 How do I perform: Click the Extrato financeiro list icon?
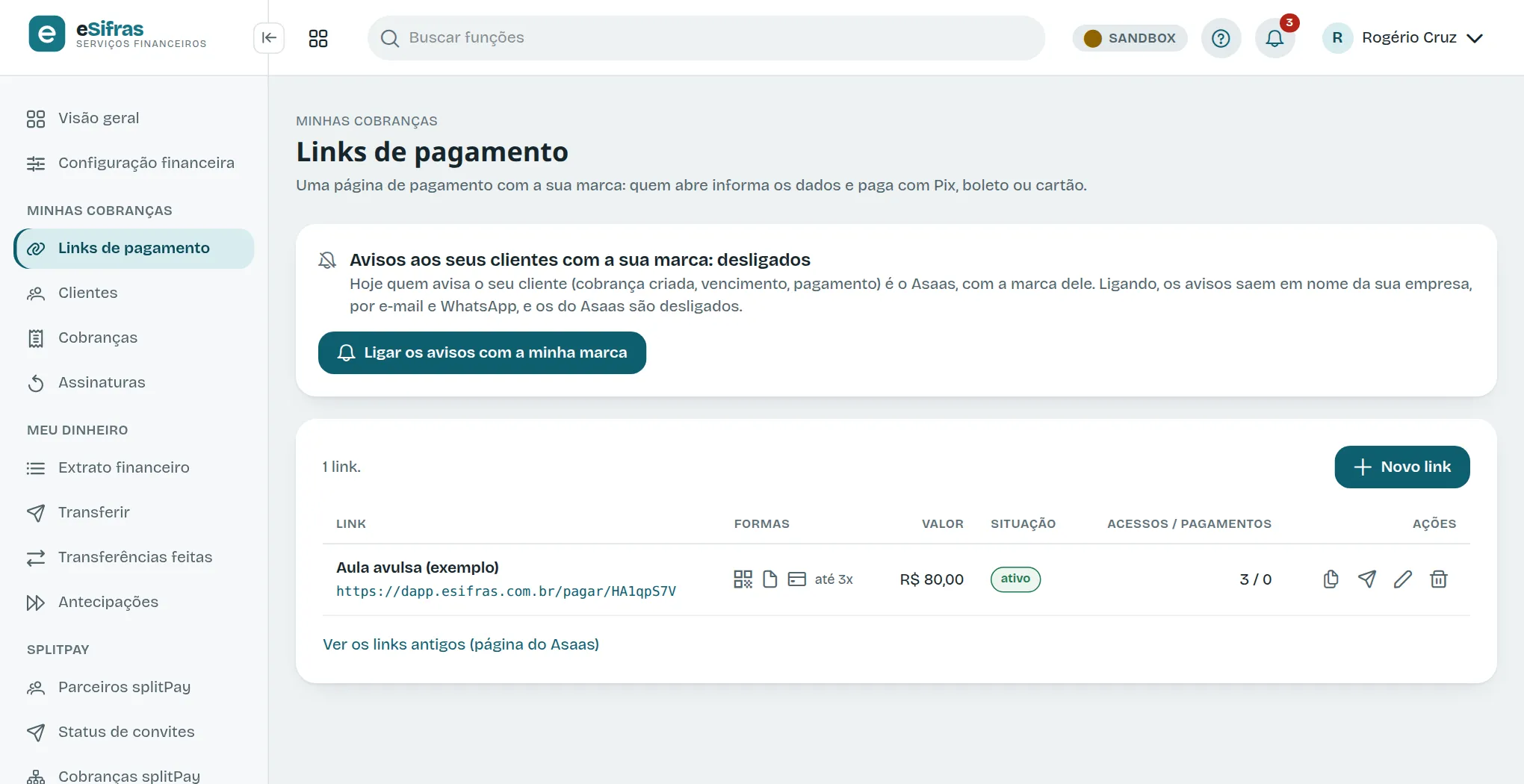pos(36,468)
